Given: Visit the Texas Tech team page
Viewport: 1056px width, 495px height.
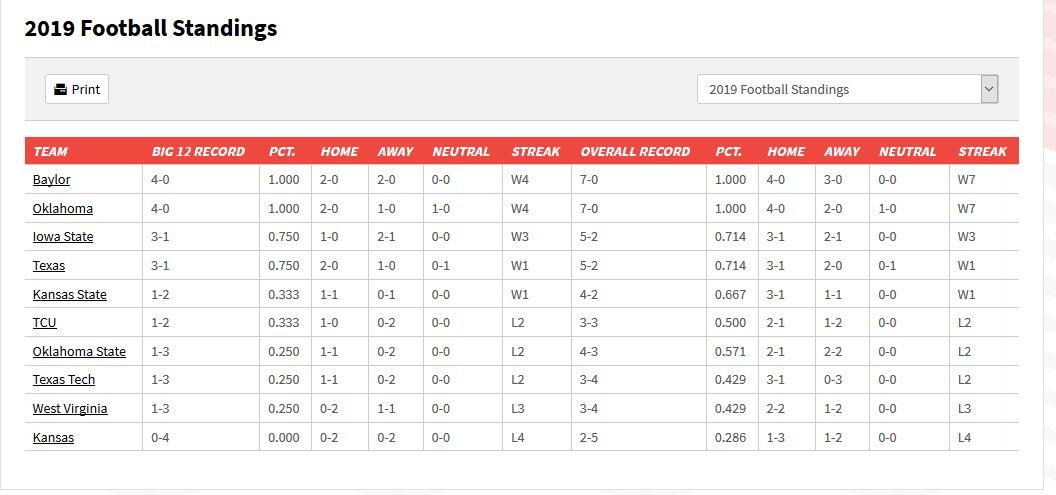Looking at the screenshot, I should [x=63, y=380].
